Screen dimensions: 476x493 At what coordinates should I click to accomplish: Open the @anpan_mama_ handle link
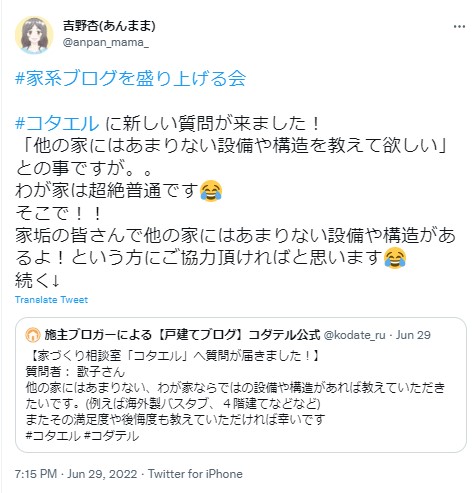[x=106, y=43]
